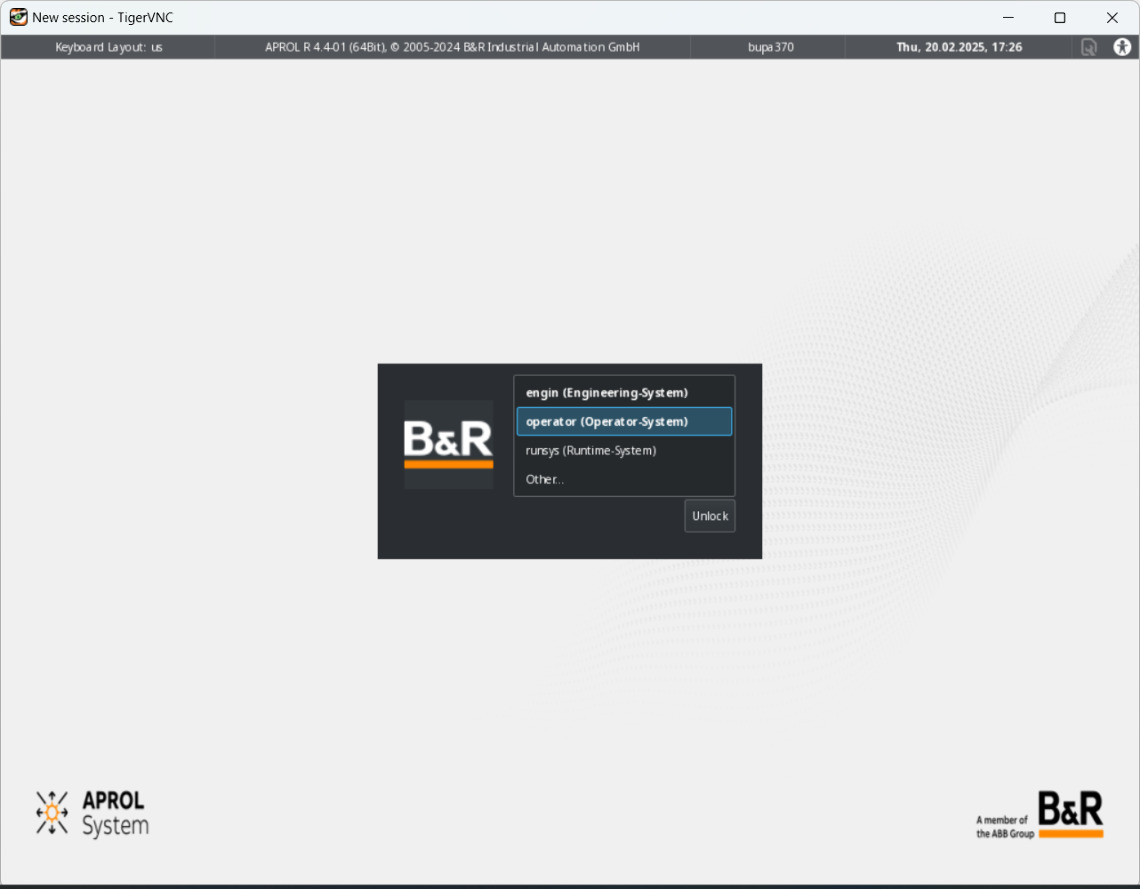Click the B&R logo in login dialog
This screenshot has height=889, width=1140.
pyautogui.click(x=448, y=444)
